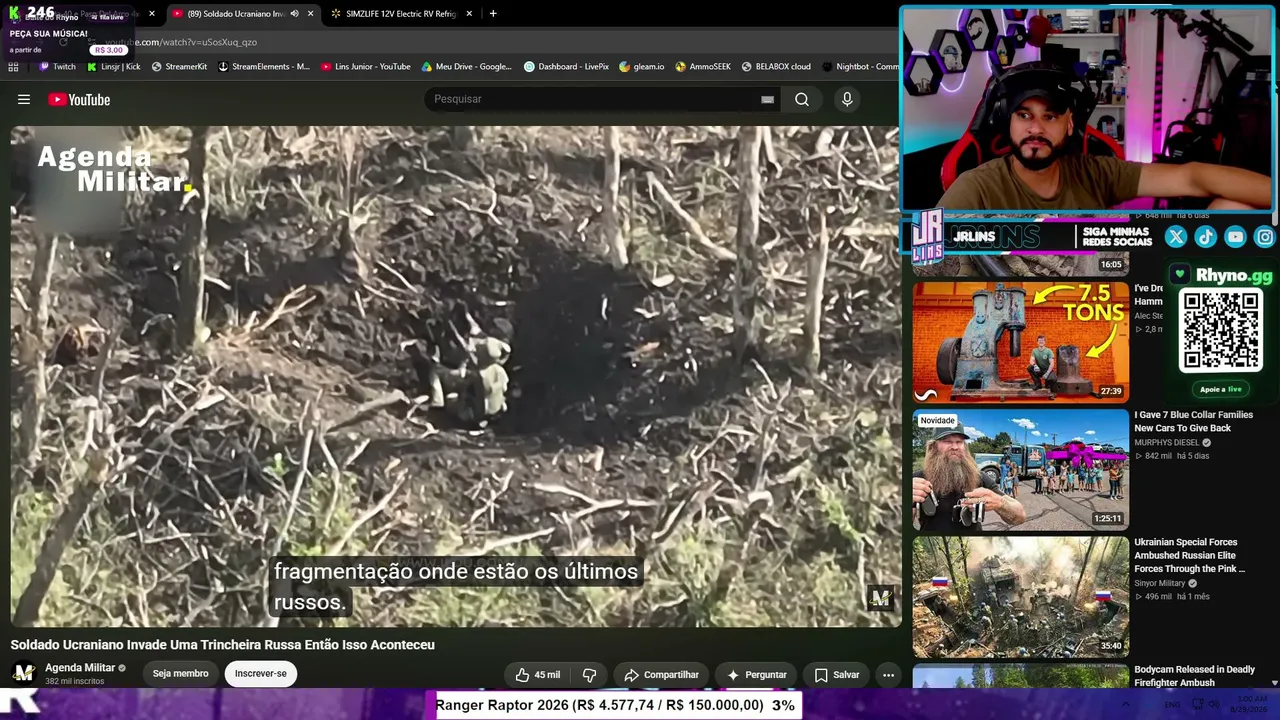Open the Lins Junior - YouTube bookmark
This screenshot has height=720, width=1280.
(x=366, y=67)
